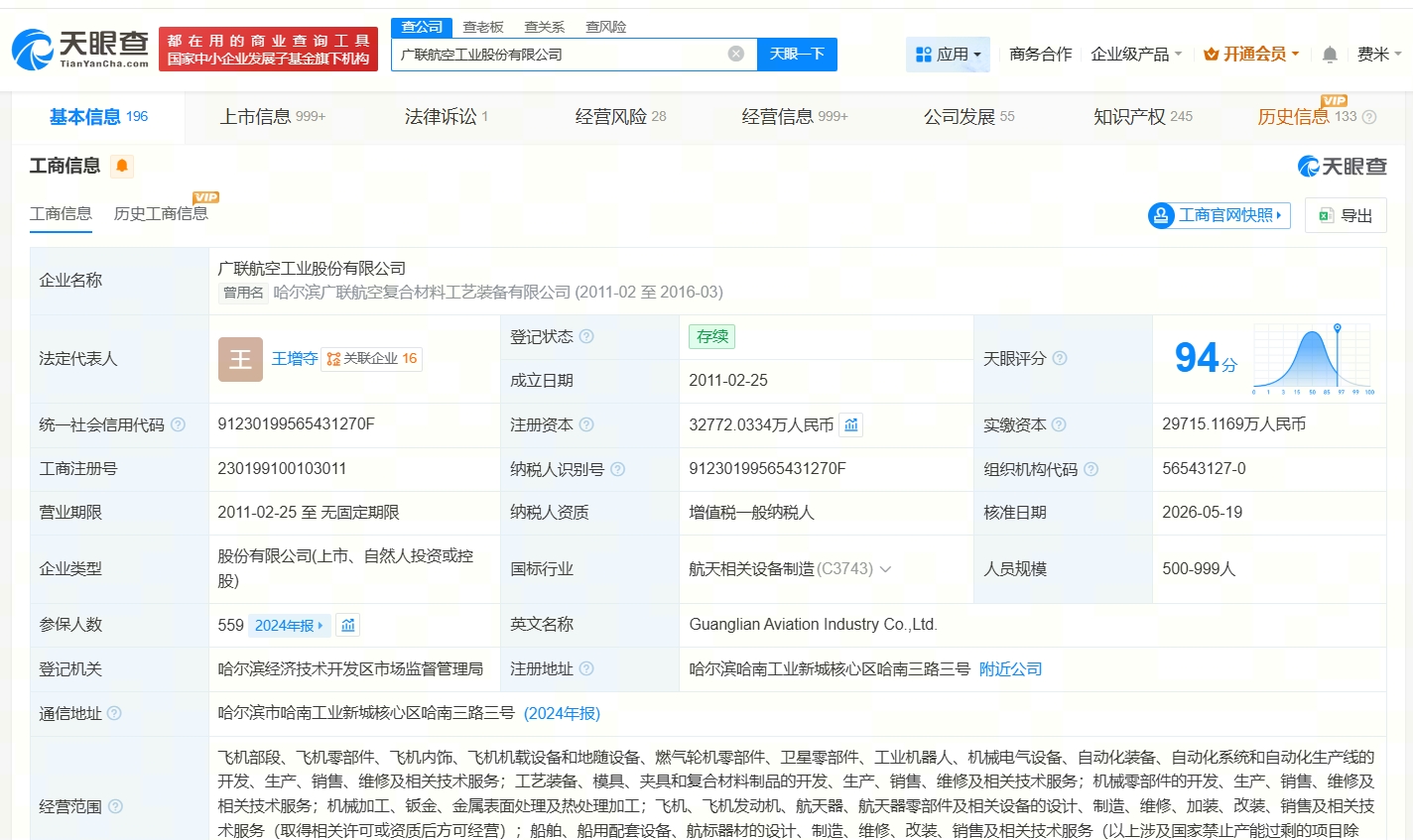Screen dimensions: 1413x840
Task: Open 王增夺's profile link
Action: click(295, 359)
